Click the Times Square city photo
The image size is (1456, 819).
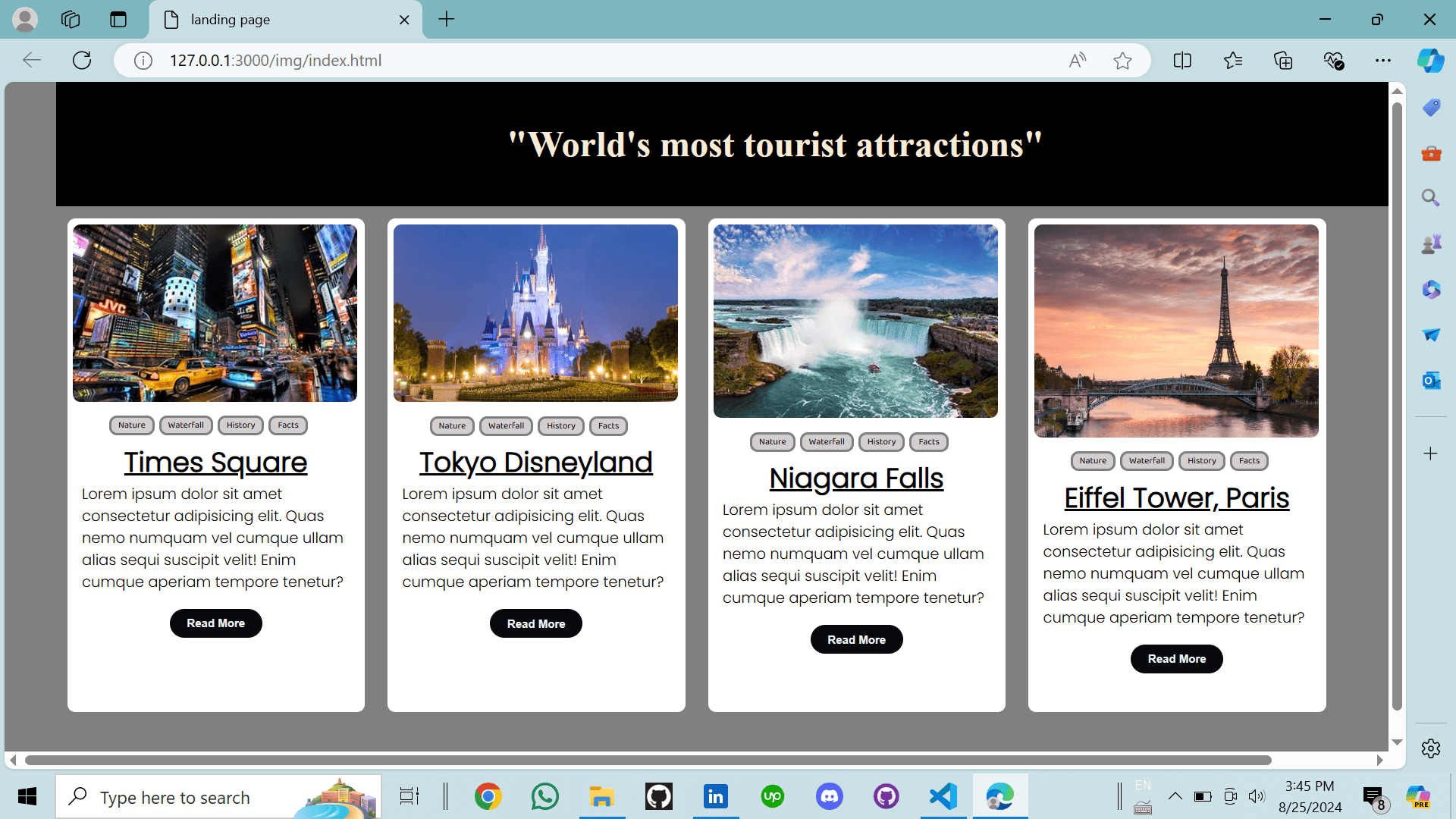point(215,313)
